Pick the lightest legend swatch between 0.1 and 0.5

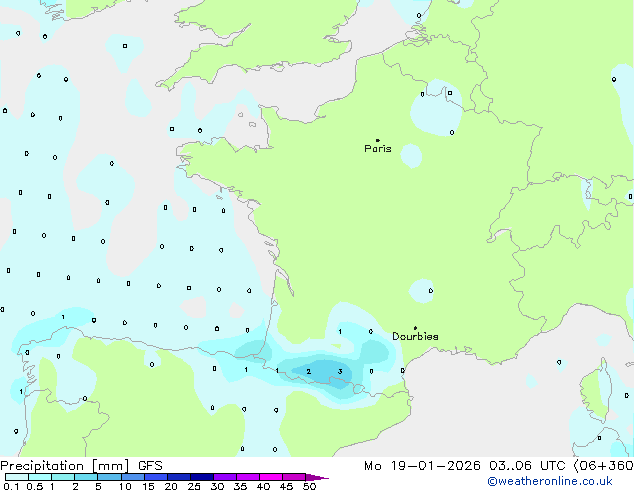point(17,477)
